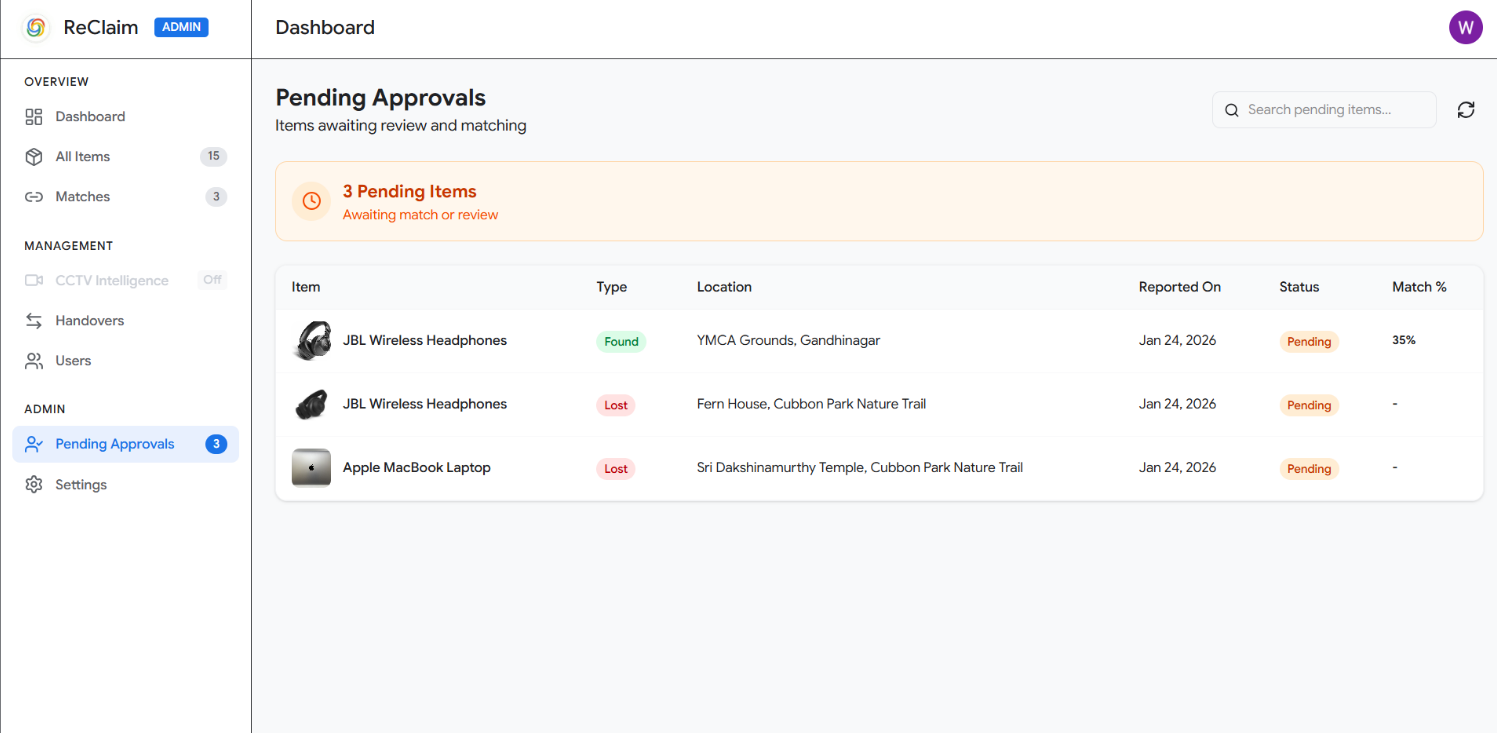Click the All Items count badge 15
The image size is (1497, 733).
coord(214,157)
